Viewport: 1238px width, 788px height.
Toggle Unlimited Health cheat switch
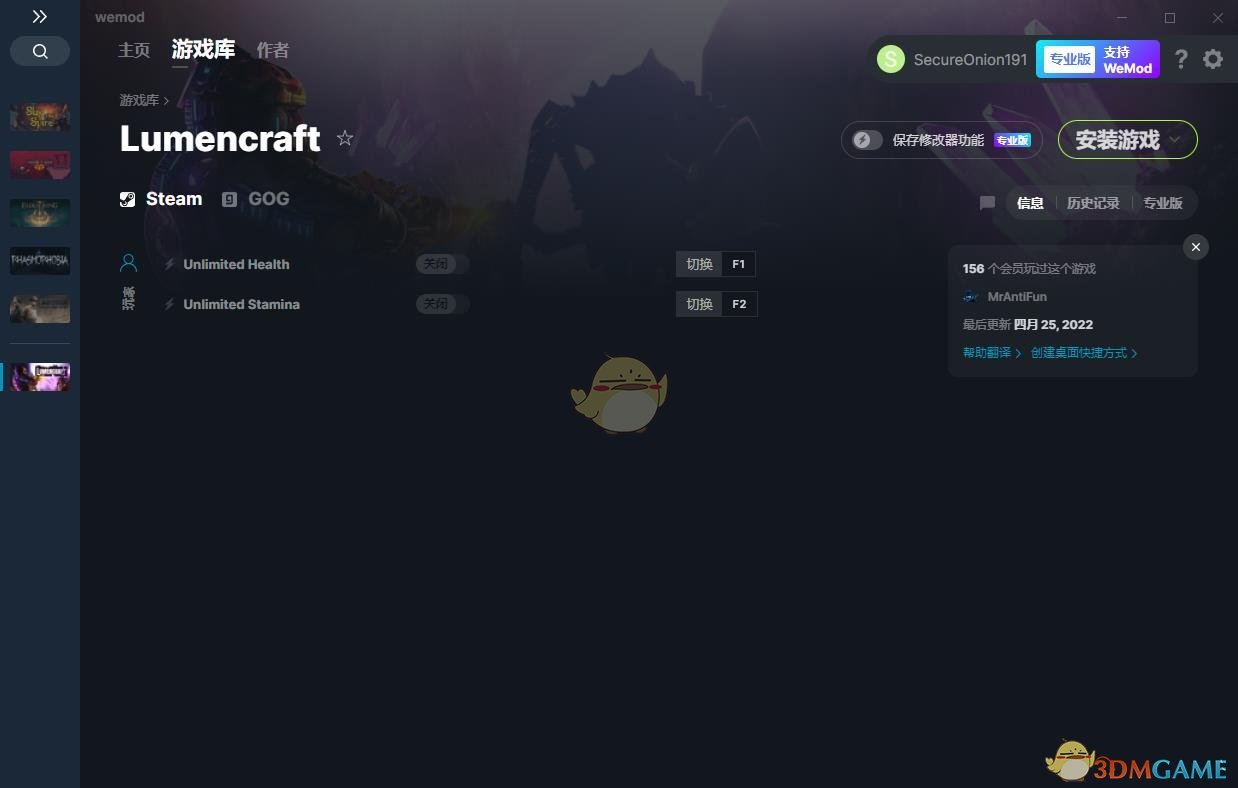pos(442,264)
